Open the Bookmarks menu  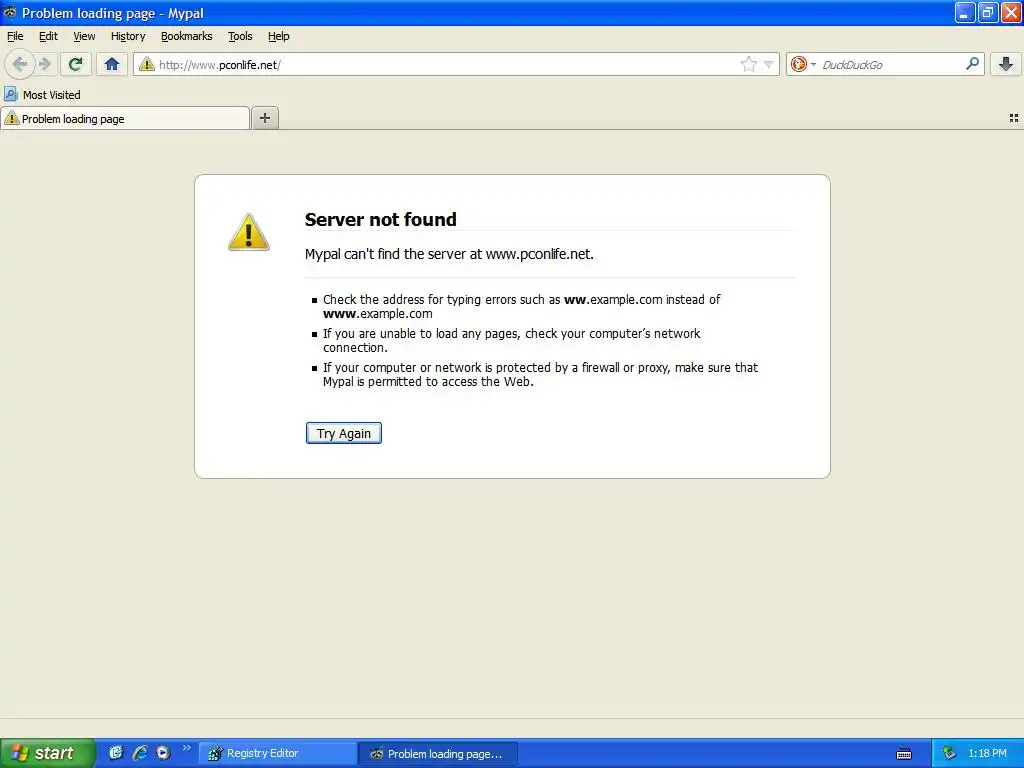coord(187,36)
